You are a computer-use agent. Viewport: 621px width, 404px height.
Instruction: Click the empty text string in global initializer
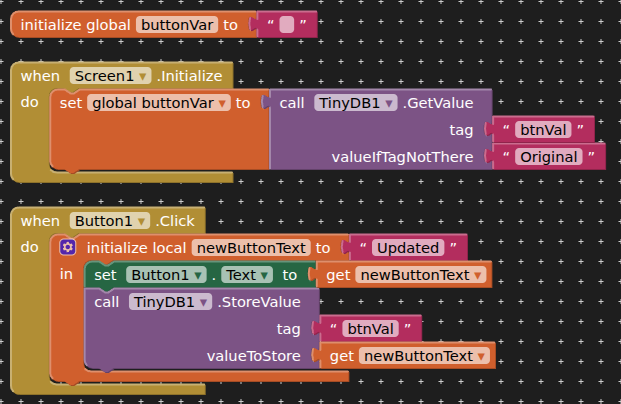(x=287, y=24)
